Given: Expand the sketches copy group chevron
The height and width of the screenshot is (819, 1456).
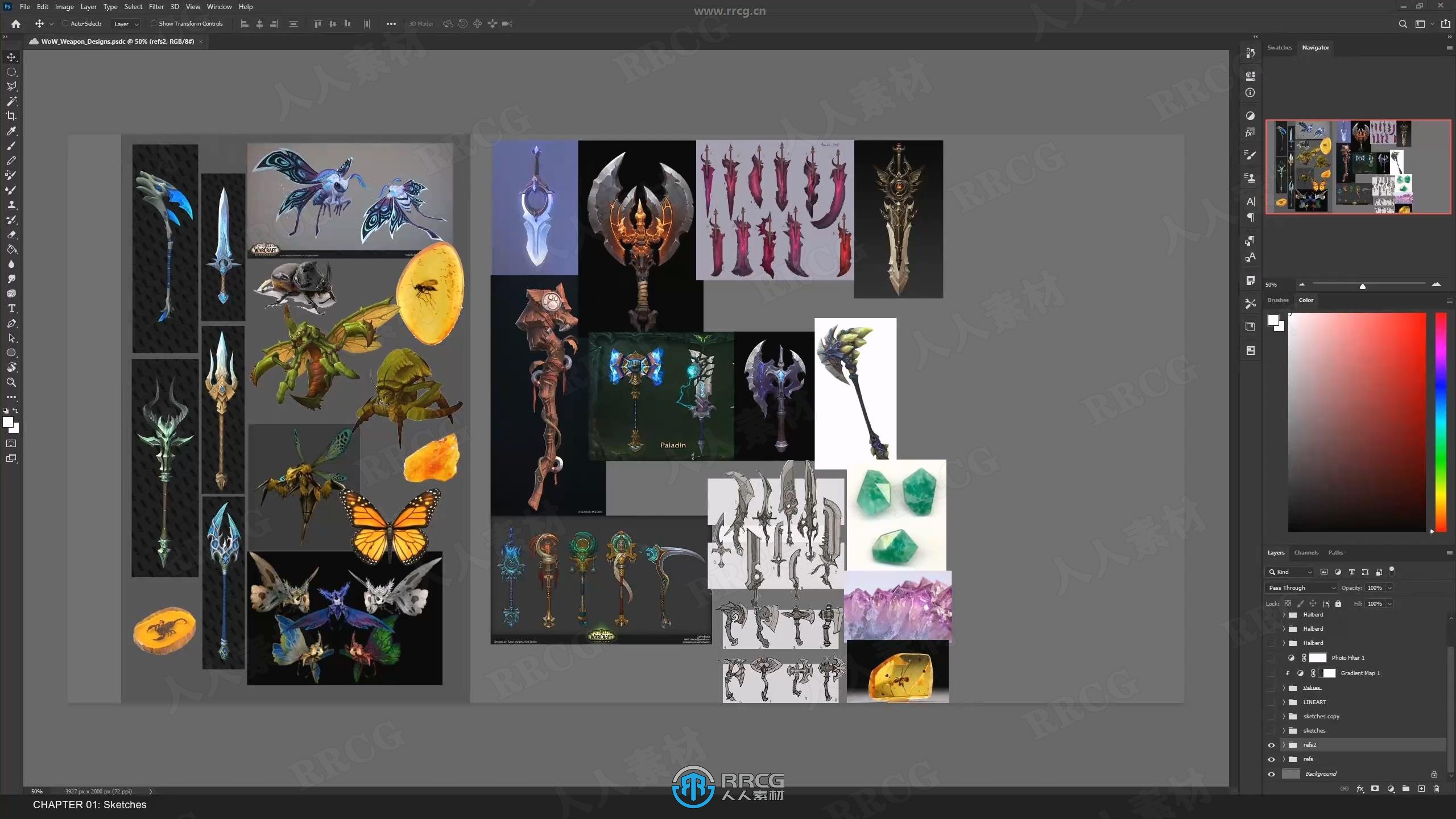Looking at the screenshot, I should click(x=1284, y=716).
